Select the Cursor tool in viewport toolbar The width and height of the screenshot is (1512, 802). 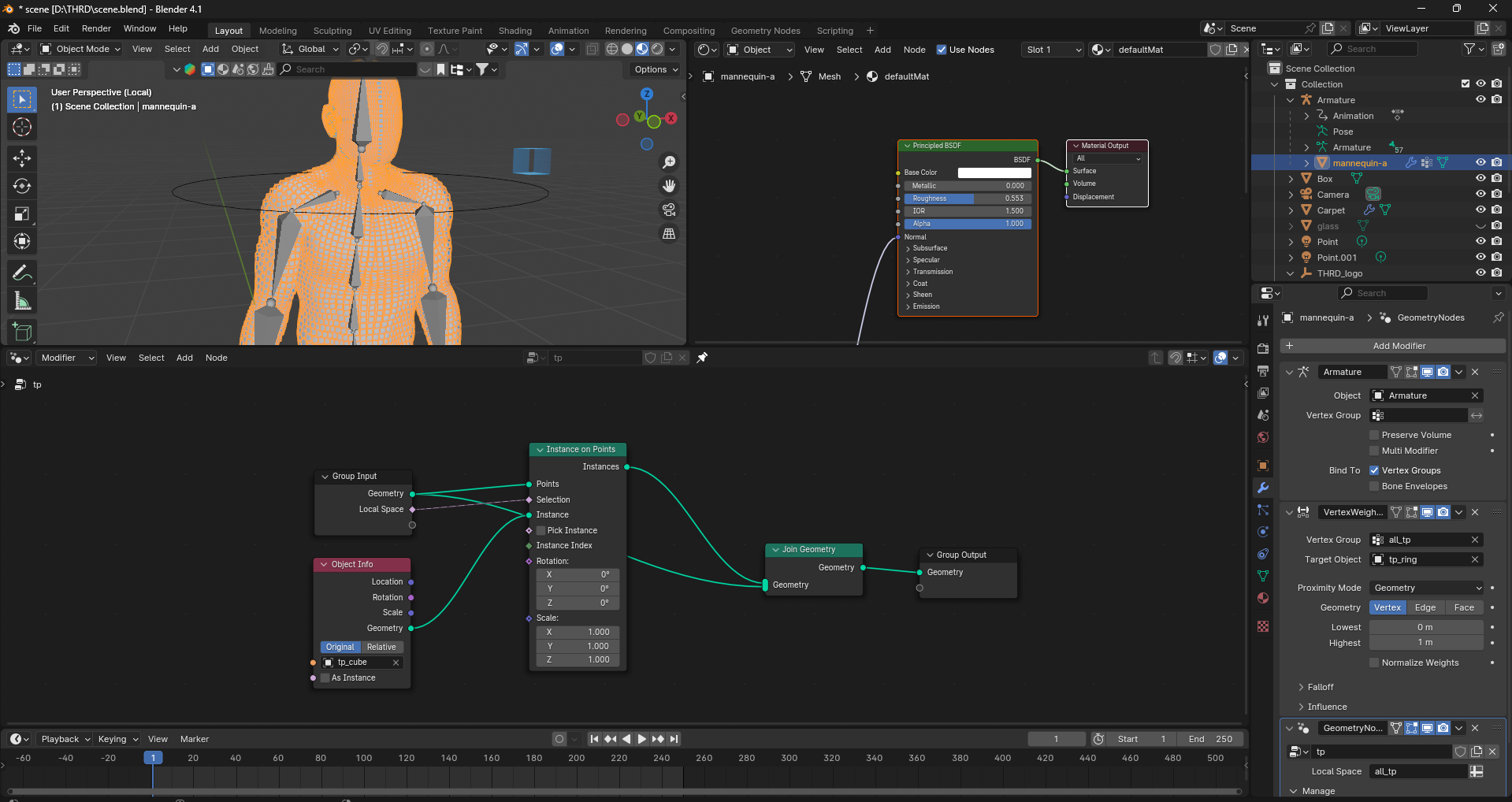point(22,128)
